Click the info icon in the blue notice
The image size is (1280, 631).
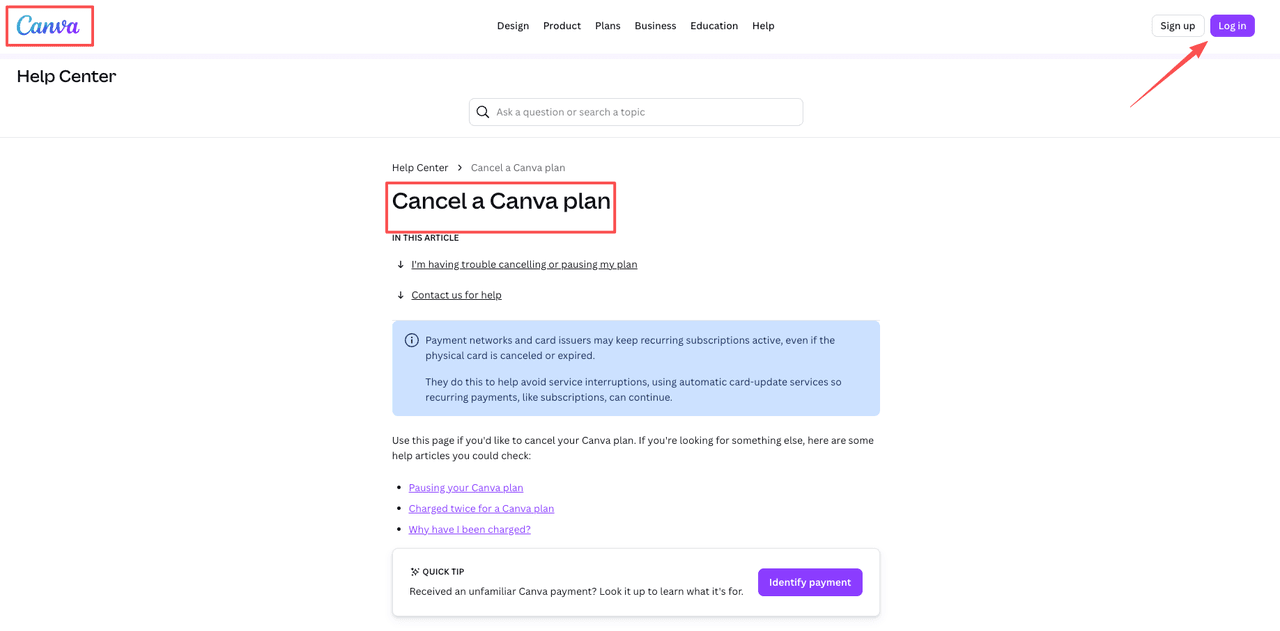pyautogui.click(x=411, y=339)
